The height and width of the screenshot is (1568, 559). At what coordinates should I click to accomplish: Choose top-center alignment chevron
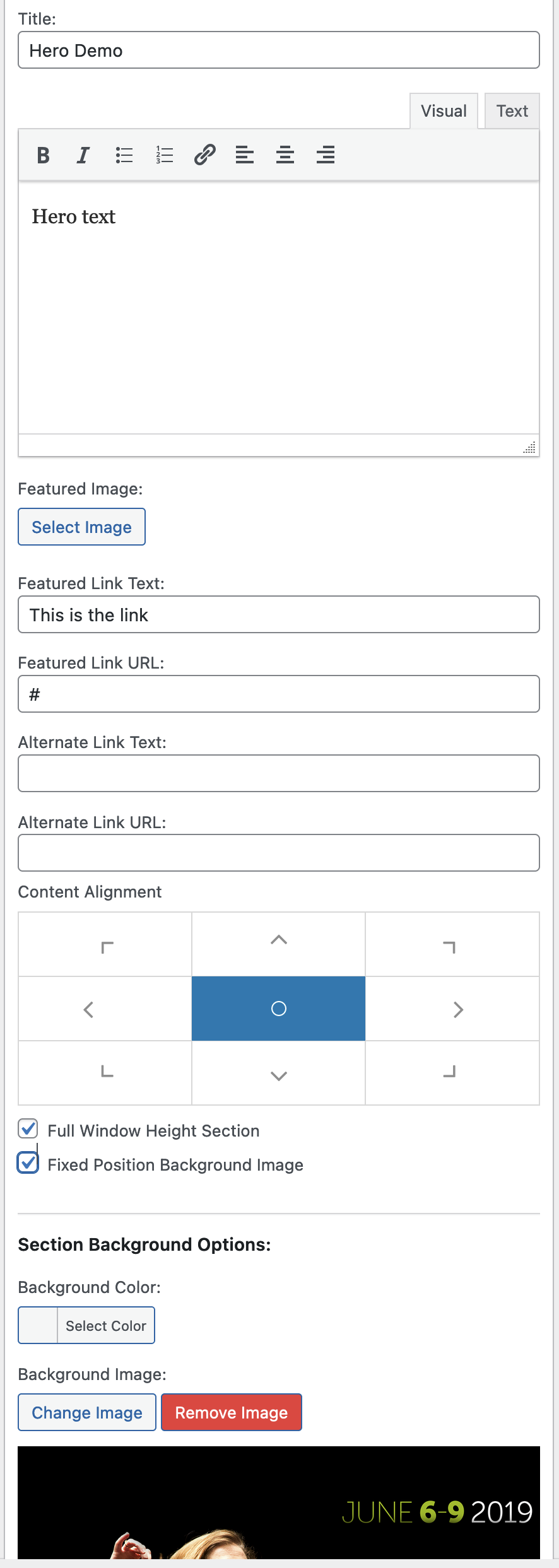click(279, 944)
